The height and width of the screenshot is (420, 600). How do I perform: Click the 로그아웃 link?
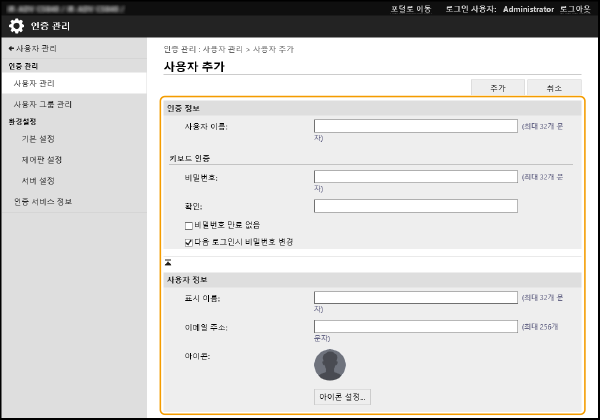tap(575, 7)
